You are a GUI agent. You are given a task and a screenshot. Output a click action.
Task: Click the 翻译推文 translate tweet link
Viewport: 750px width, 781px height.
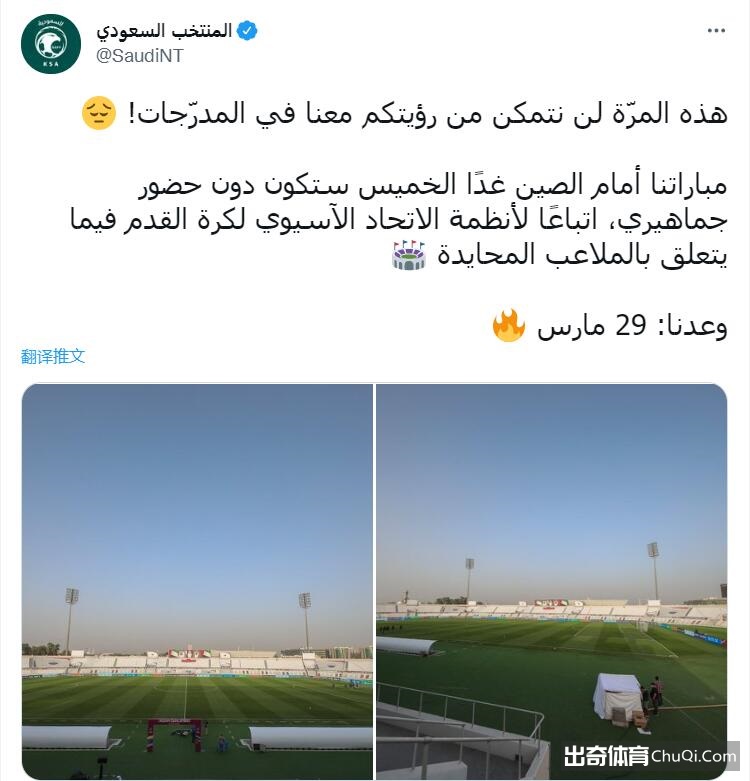click(x=53, y=356)
